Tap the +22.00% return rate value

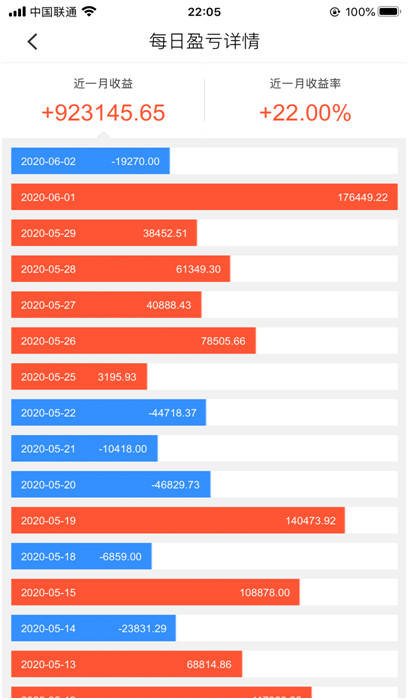coord(305,113)
